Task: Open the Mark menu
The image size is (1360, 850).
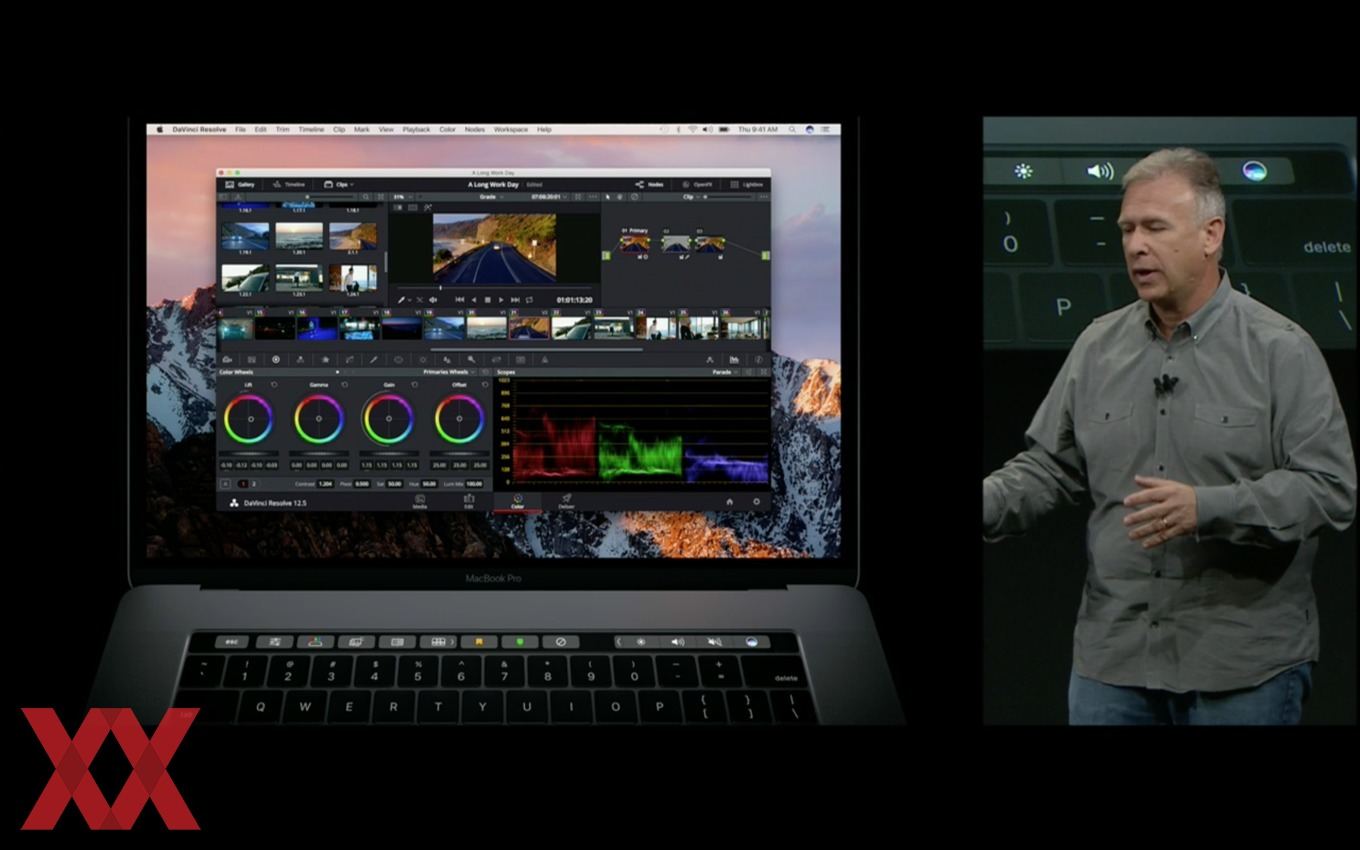Action: tap(361, 129)
